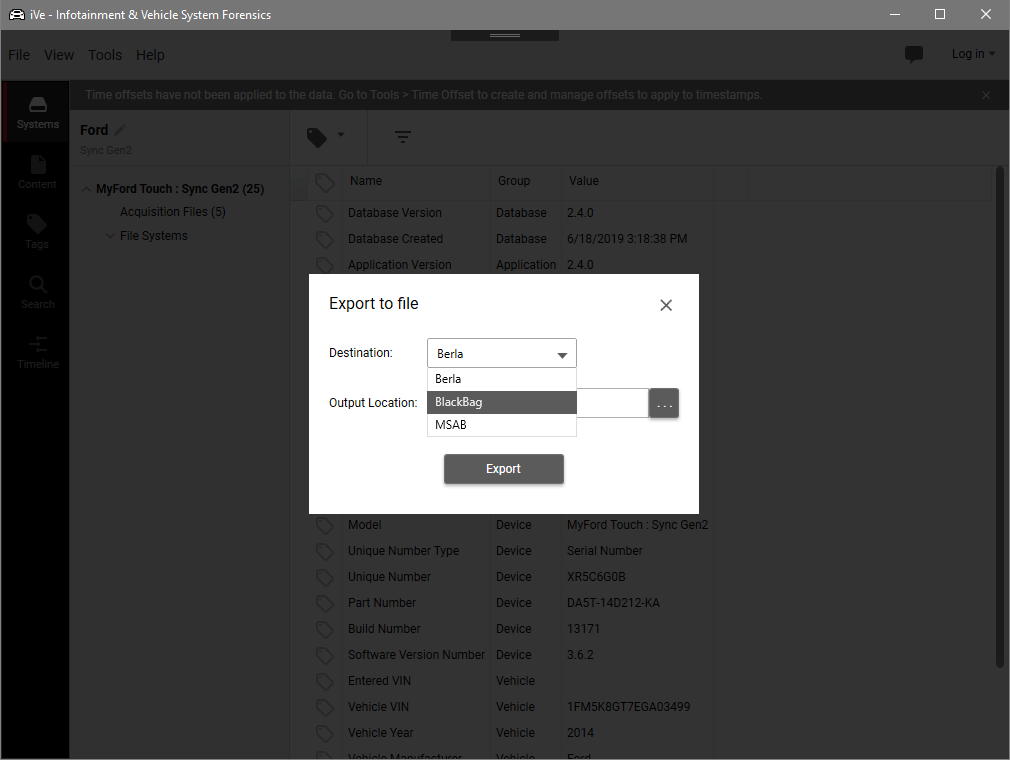
Task: Open the Help menu
Action: click(150, 55)
